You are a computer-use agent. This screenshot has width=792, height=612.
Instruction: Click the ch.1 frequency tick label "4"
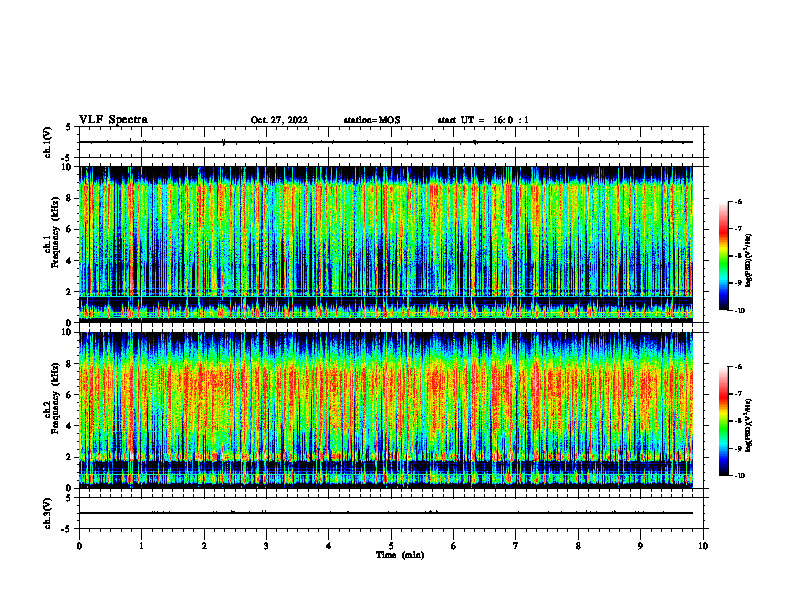(70, 261)
